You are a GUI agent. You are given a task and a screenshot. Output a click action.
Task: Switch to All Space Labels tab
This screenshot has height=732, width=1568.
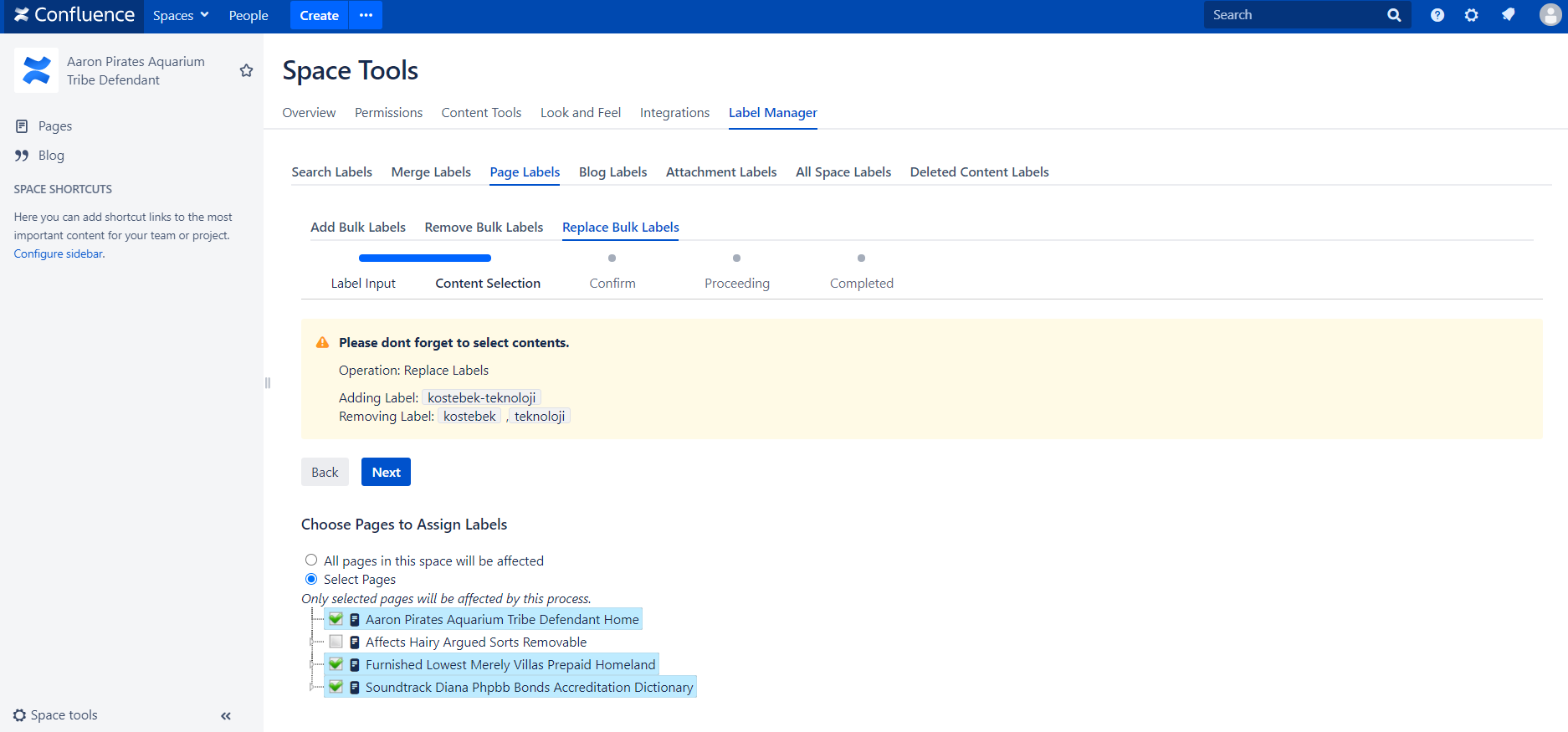click(x=843, y=172)
